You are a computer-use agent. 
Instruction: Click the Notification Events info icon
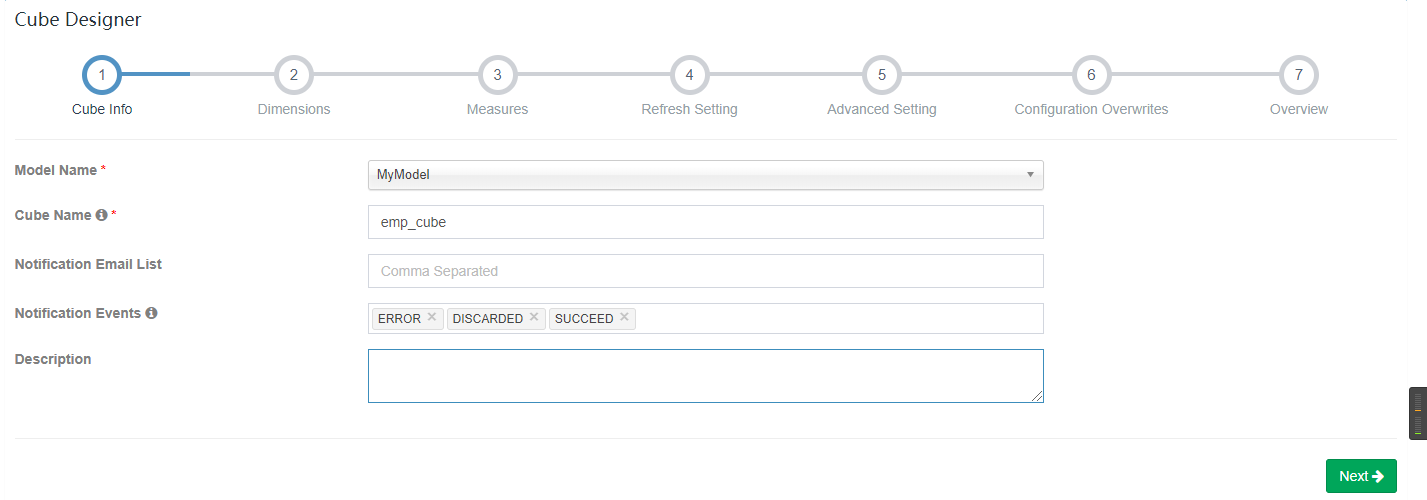(x=151, y=313)
